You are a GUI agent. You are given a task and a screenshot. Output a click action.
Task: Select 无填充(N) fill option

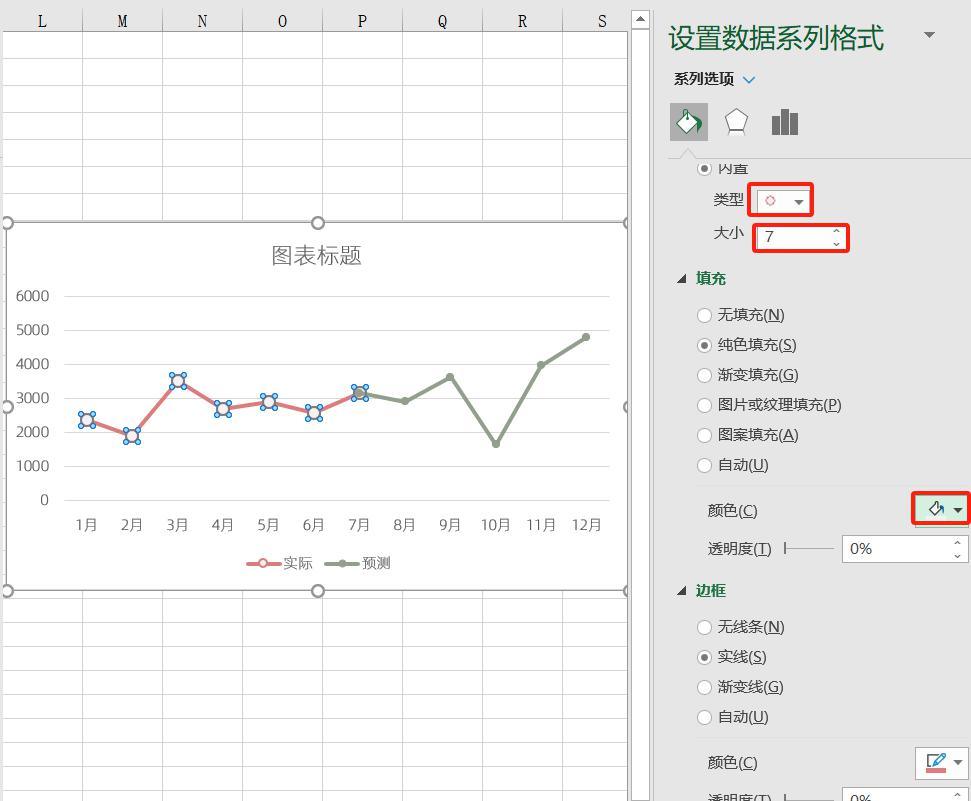click(741, 315)
